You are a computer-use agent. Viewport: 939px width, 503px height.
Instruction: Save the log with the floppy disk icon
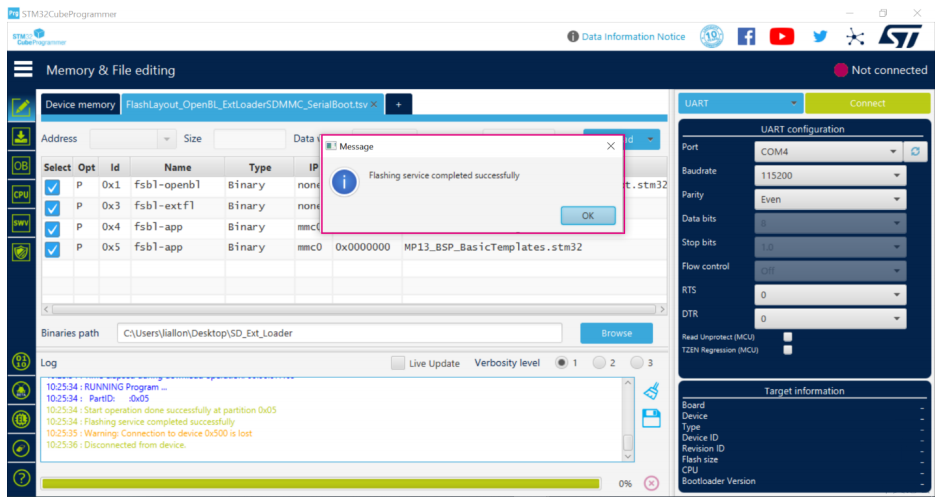(651, 418)
